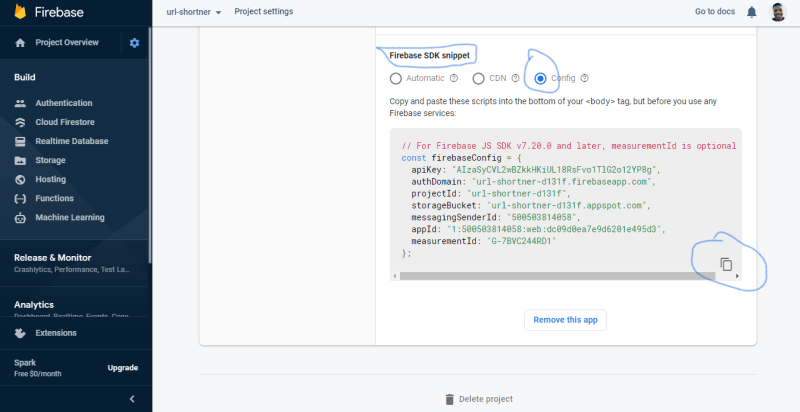Image resolution: width=800 pixels, height=412 pixels.
Task: Click the storageBucket line in config
Action: click(531, 205)
